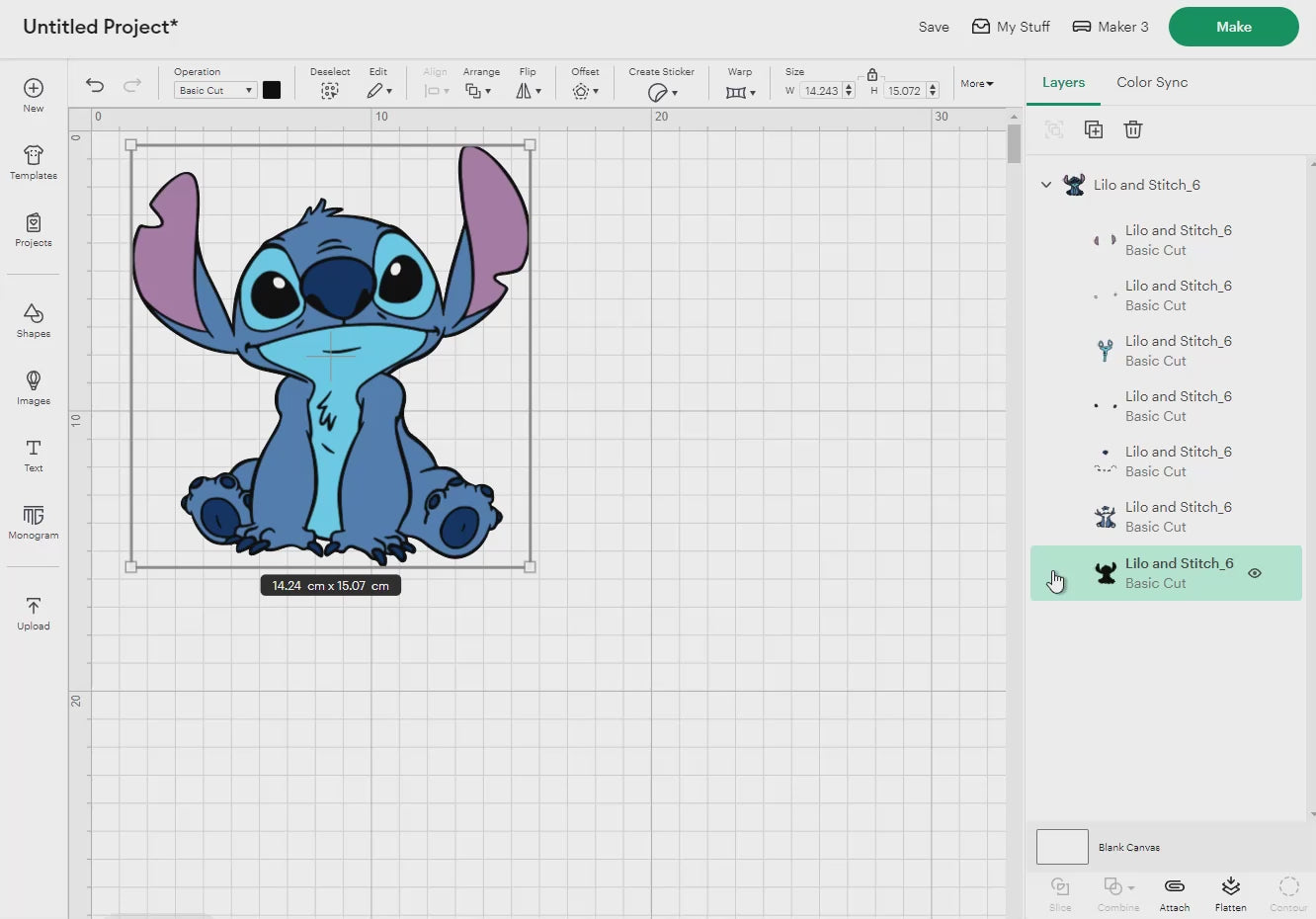Click the Group icon in Layers panel
This screenshot has width=1316, height=919.
click(1054, 129)
